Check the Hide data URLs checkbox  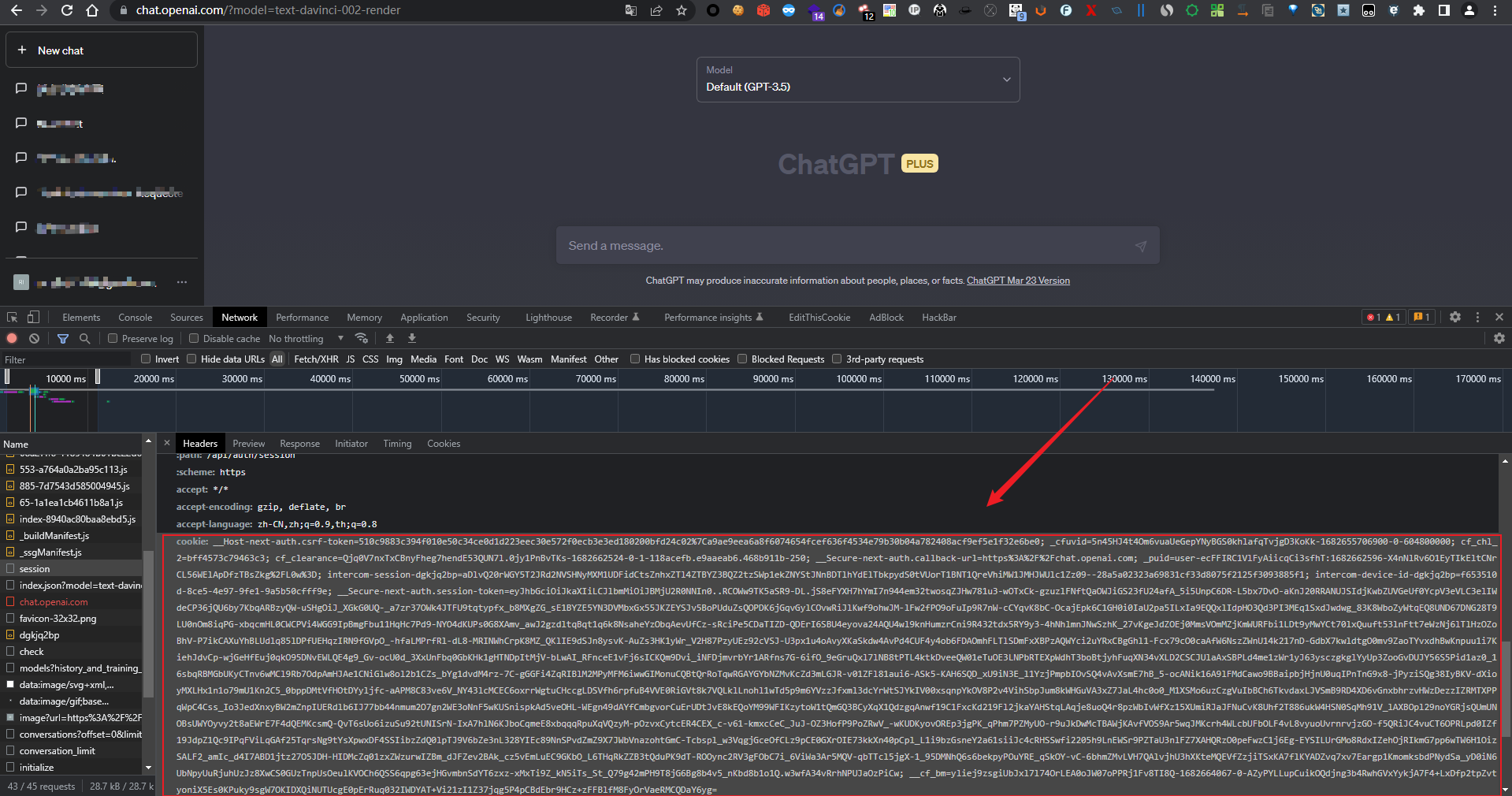[x=191, y=359]
